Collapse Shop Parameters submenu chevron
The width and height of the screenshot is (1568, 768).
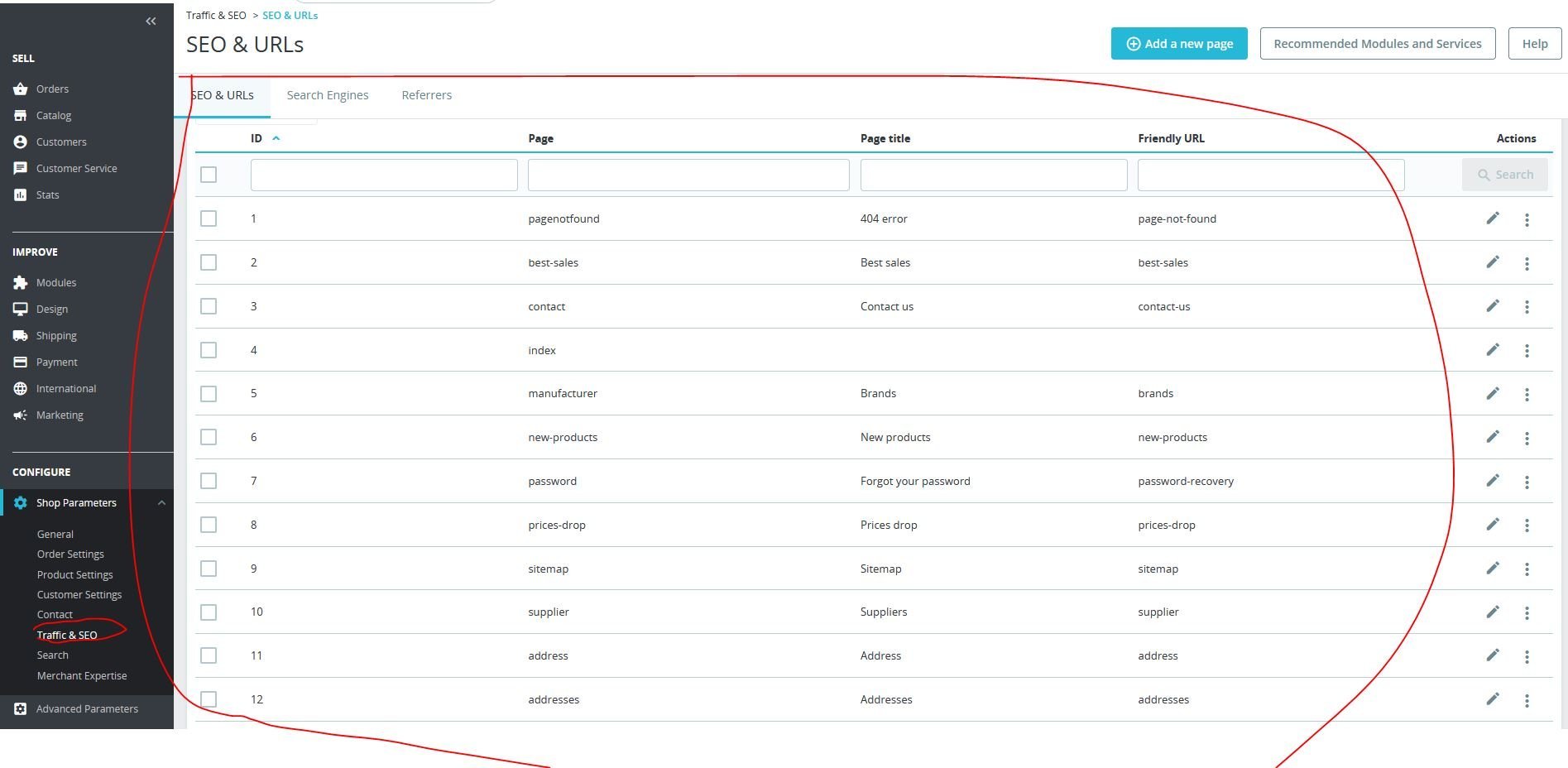pyautogui.click(x=161, y=502)
